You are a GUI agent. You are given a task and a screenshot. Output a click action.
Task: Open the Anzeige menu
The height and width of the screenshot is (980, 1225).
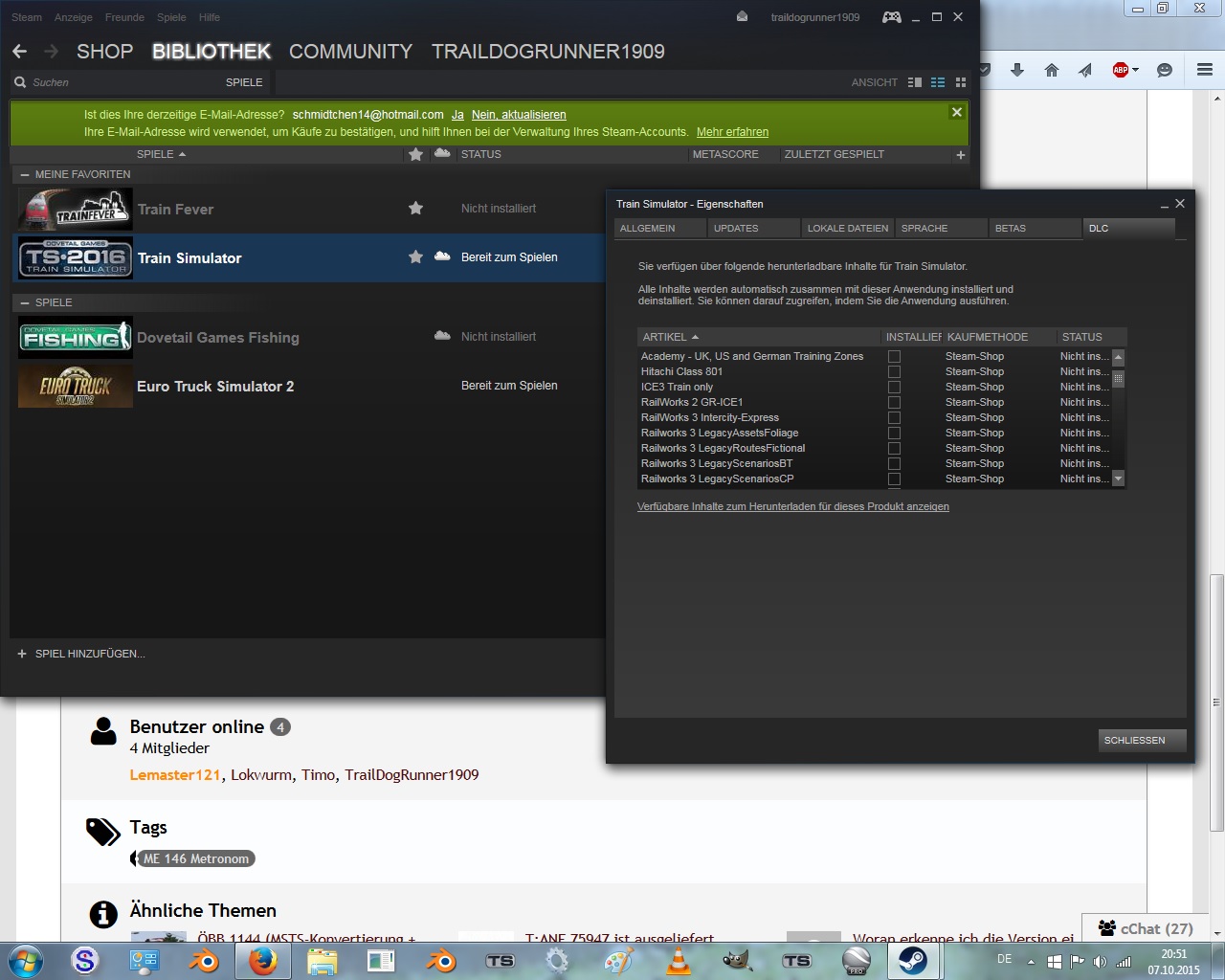[74, 17]
